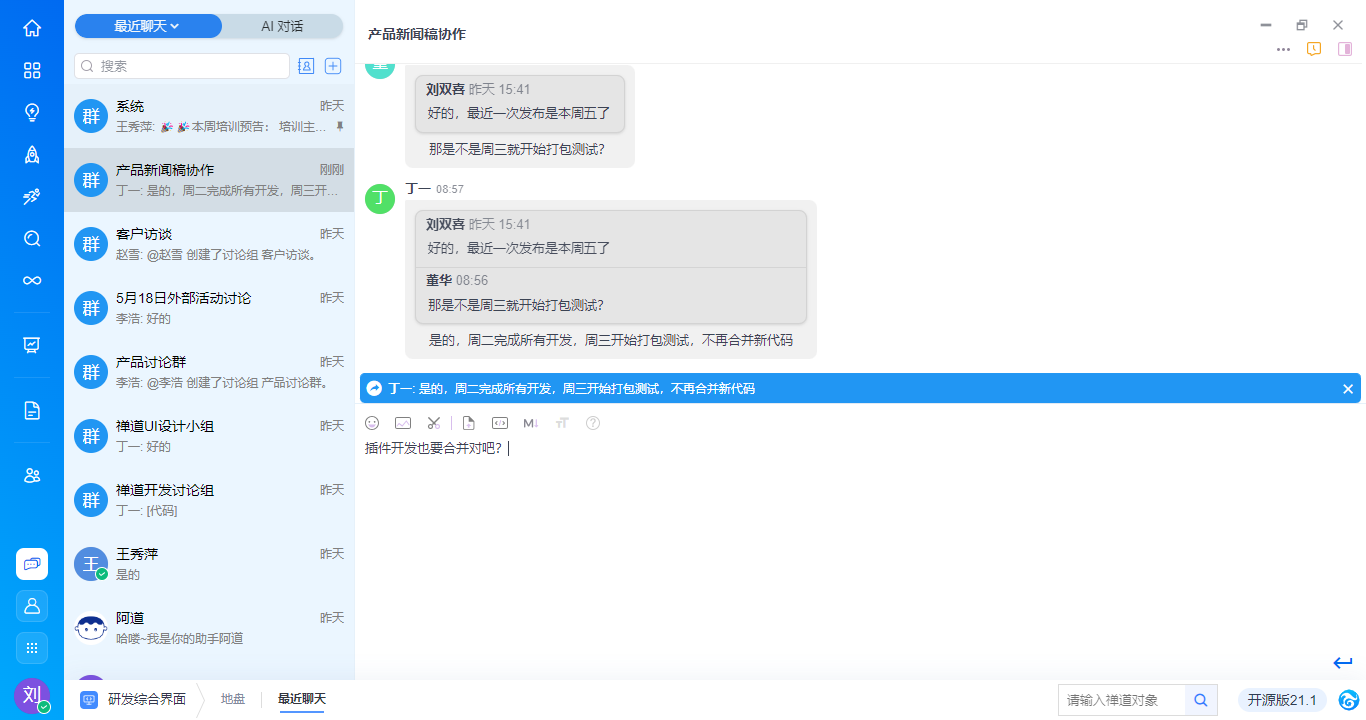Click the font size TT icon
The height and width of the screenshot is (720, 1366).
coord(562,423)
